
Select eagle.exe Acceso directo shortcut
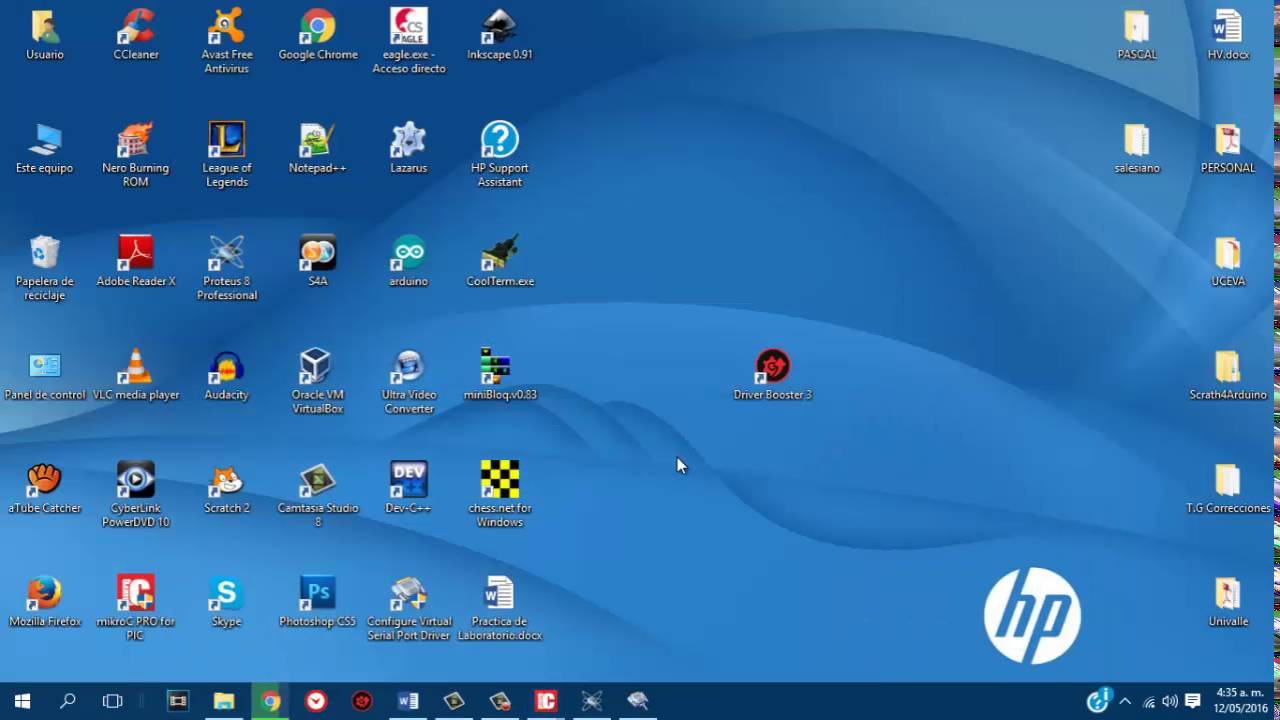(409, 41)
